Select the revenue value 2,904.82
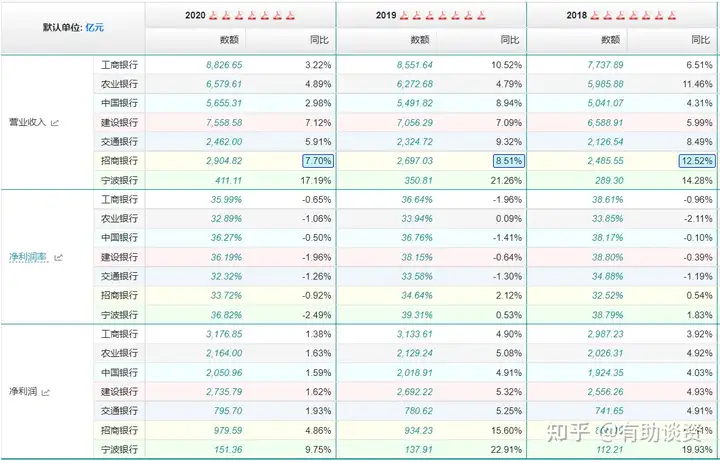The height and width of the screenshot is (462, 720). coord(224,161)
